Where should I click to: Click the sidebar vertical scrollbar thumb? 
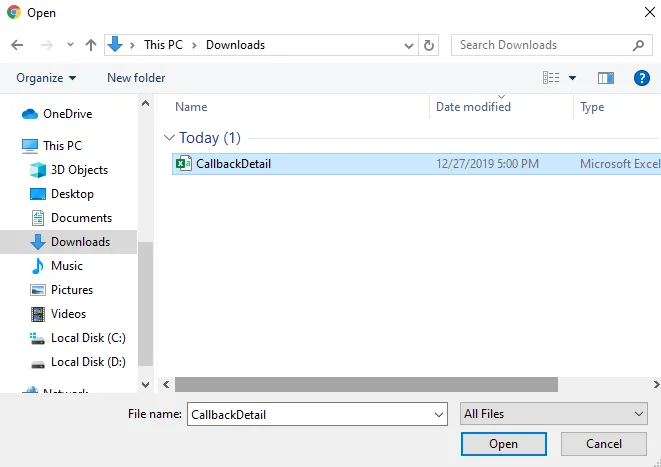point(145,303)
